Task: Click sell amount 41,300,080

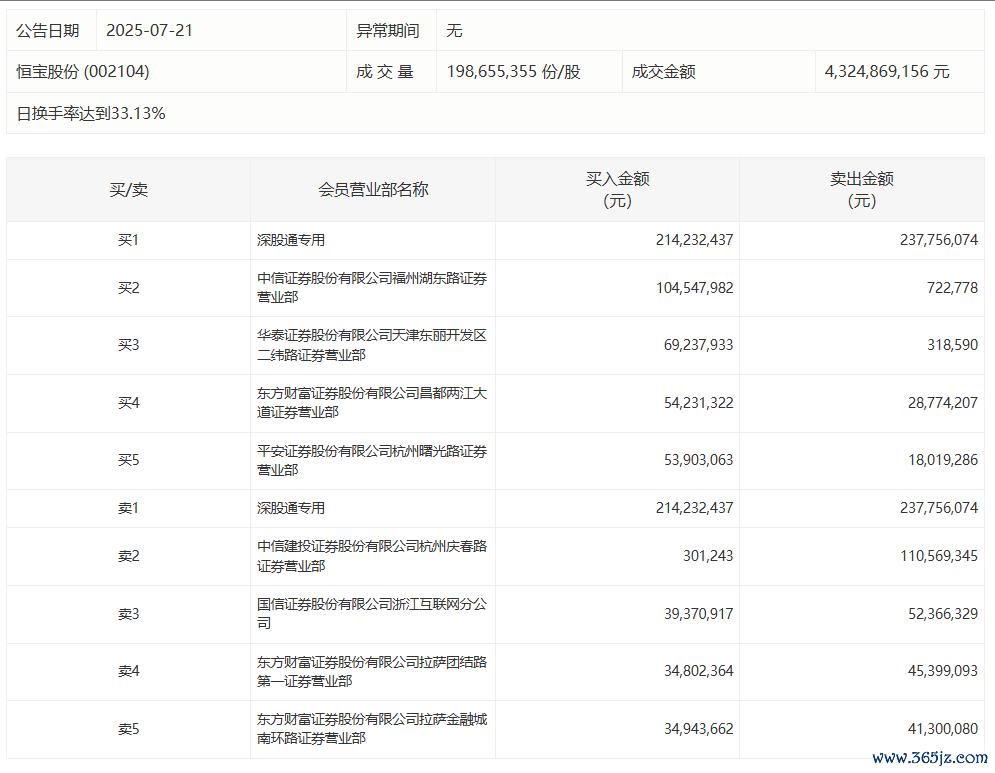Action: coord(942,729)
